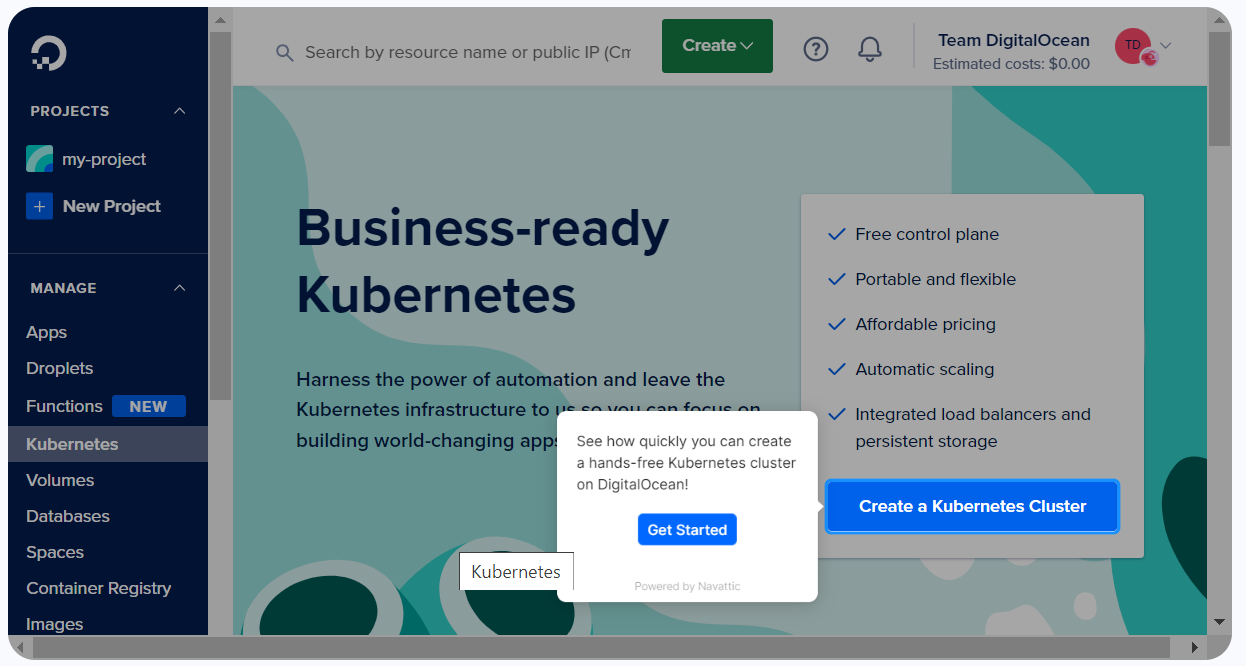The height and width of the screenshot is (666, 1246).
Task: Click the plus icon beside New Project
Action: [40, 206]
